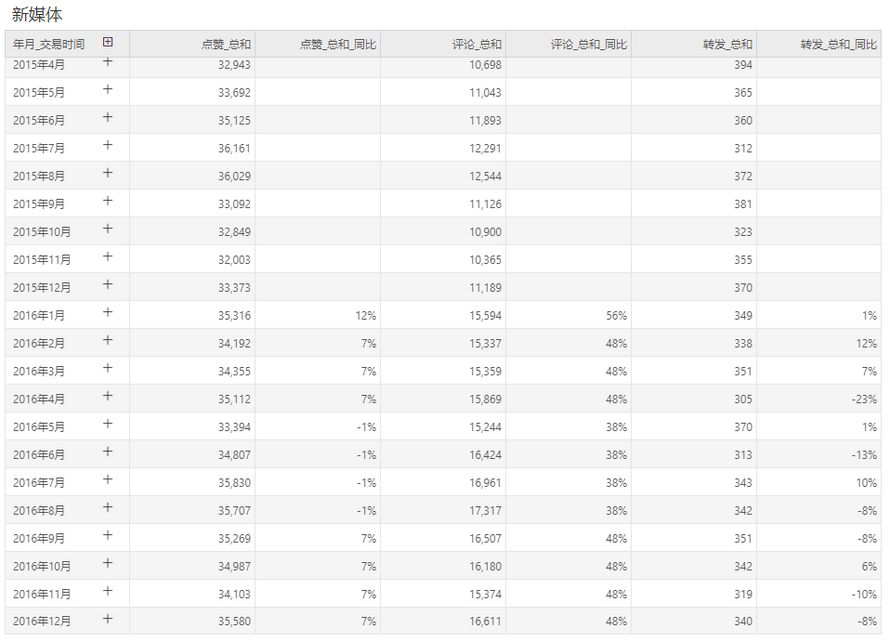Select cell value 17,317 in 评论_总和
Screen dimensions: 890x642
point(485,510)
